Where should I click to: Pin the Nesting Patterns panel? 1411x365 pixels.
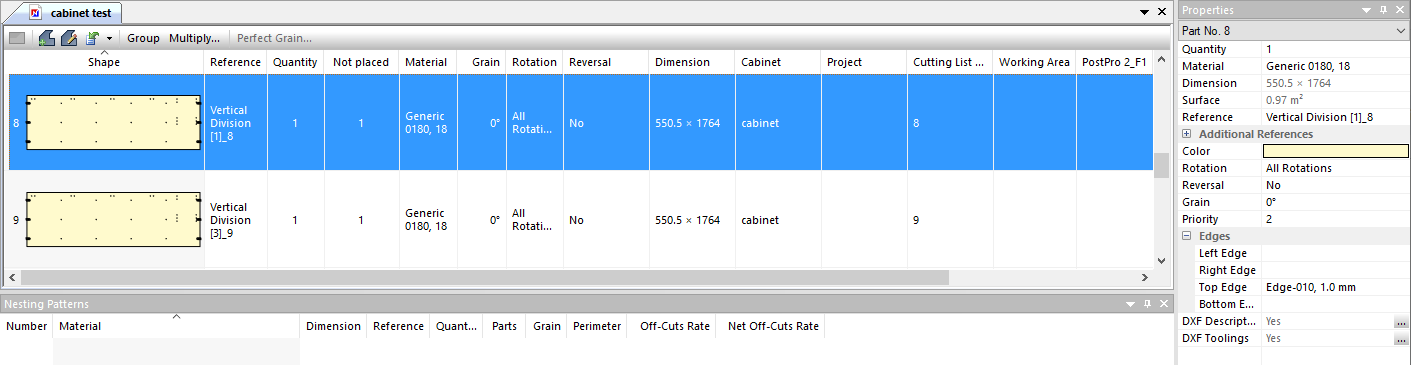coord(1148,303)
